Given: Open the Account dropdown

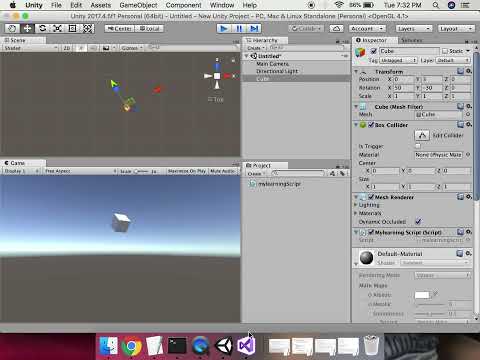Looking at the screenshot, I should (x=367, y=29).
